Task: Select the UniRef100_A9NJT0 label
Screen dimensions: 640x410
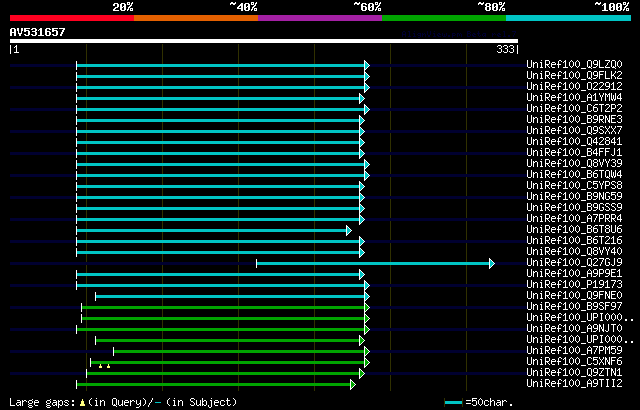Action: (x=574, y=329)
